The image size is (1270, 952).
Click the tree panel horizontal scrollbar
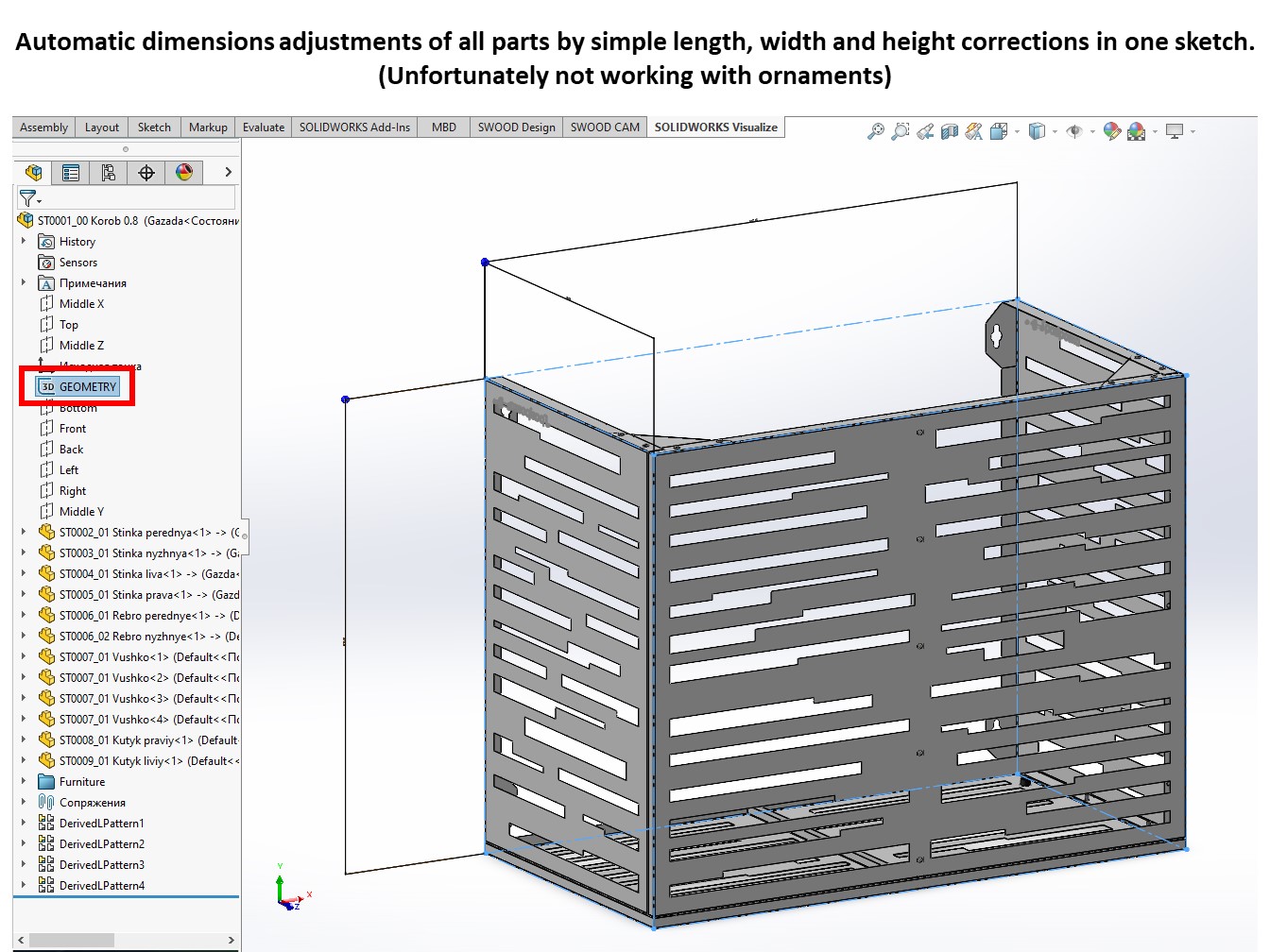72,941
